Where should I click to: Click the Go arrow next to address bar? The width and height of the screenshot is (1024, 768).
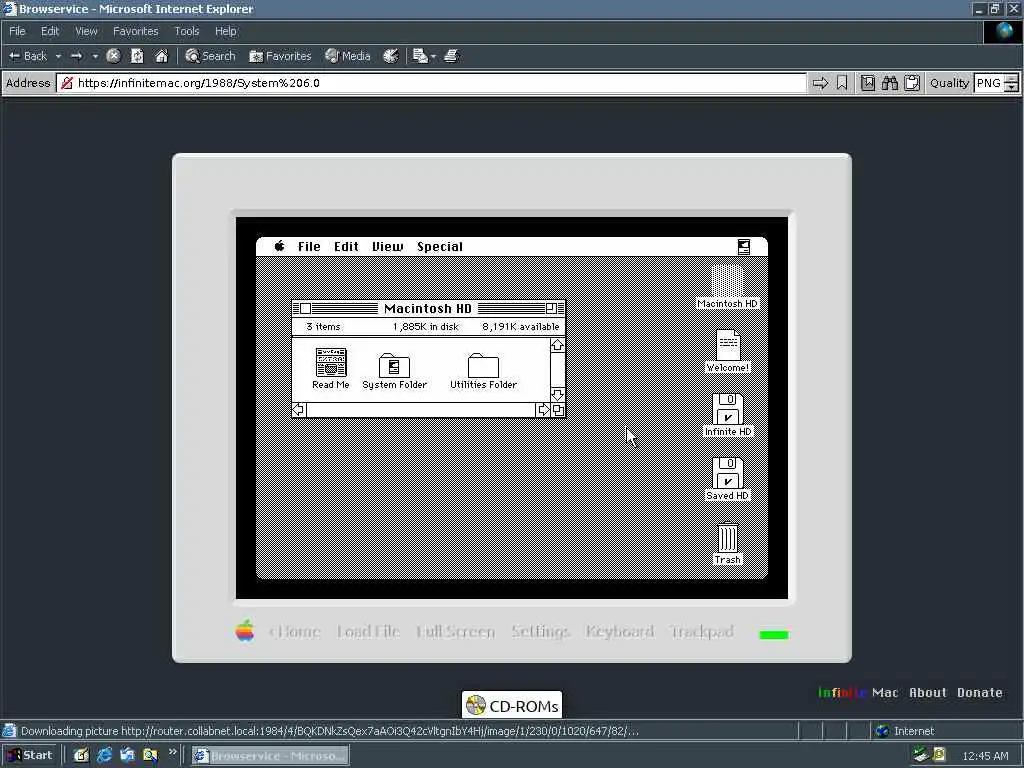point(820,83)
